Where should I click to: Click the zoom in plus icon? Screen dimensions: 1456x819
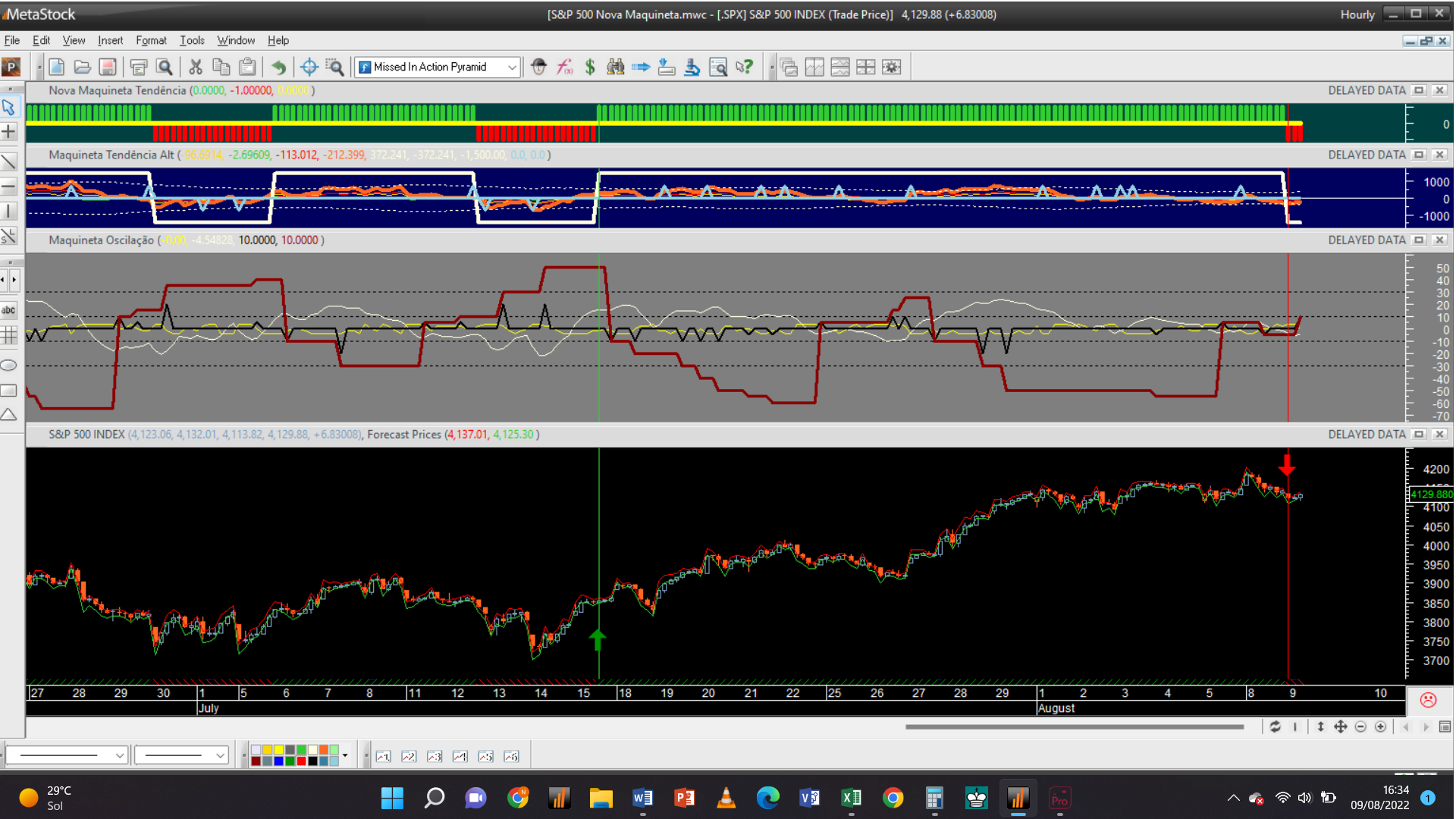(1381, 726)
